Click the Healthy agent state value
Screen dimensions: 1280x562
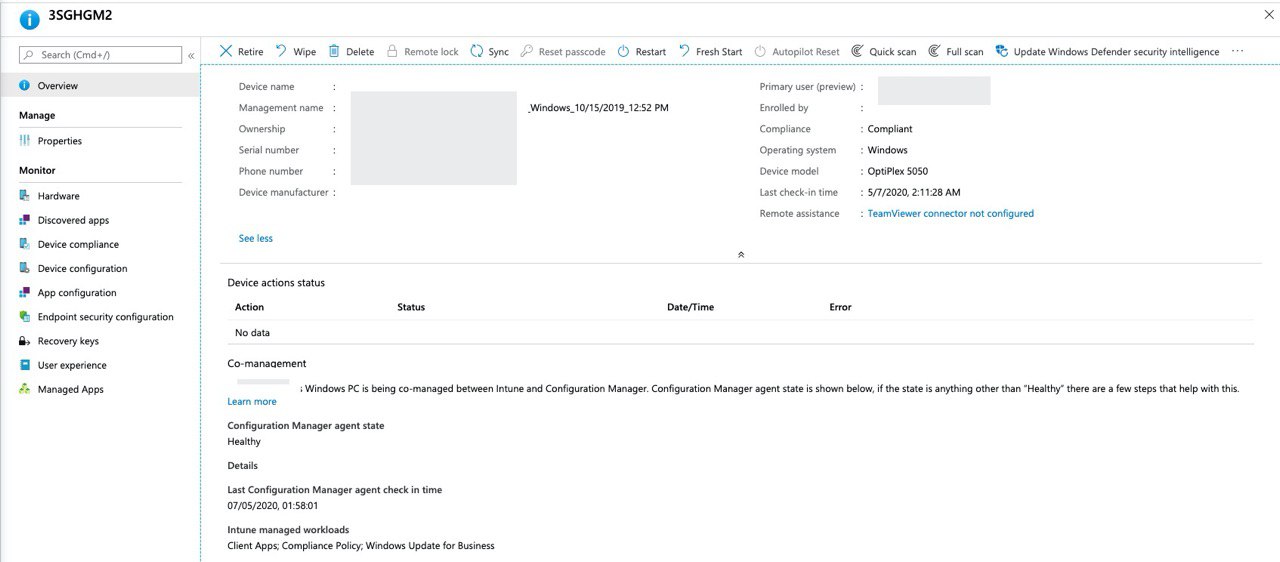[x=244, y=441]
